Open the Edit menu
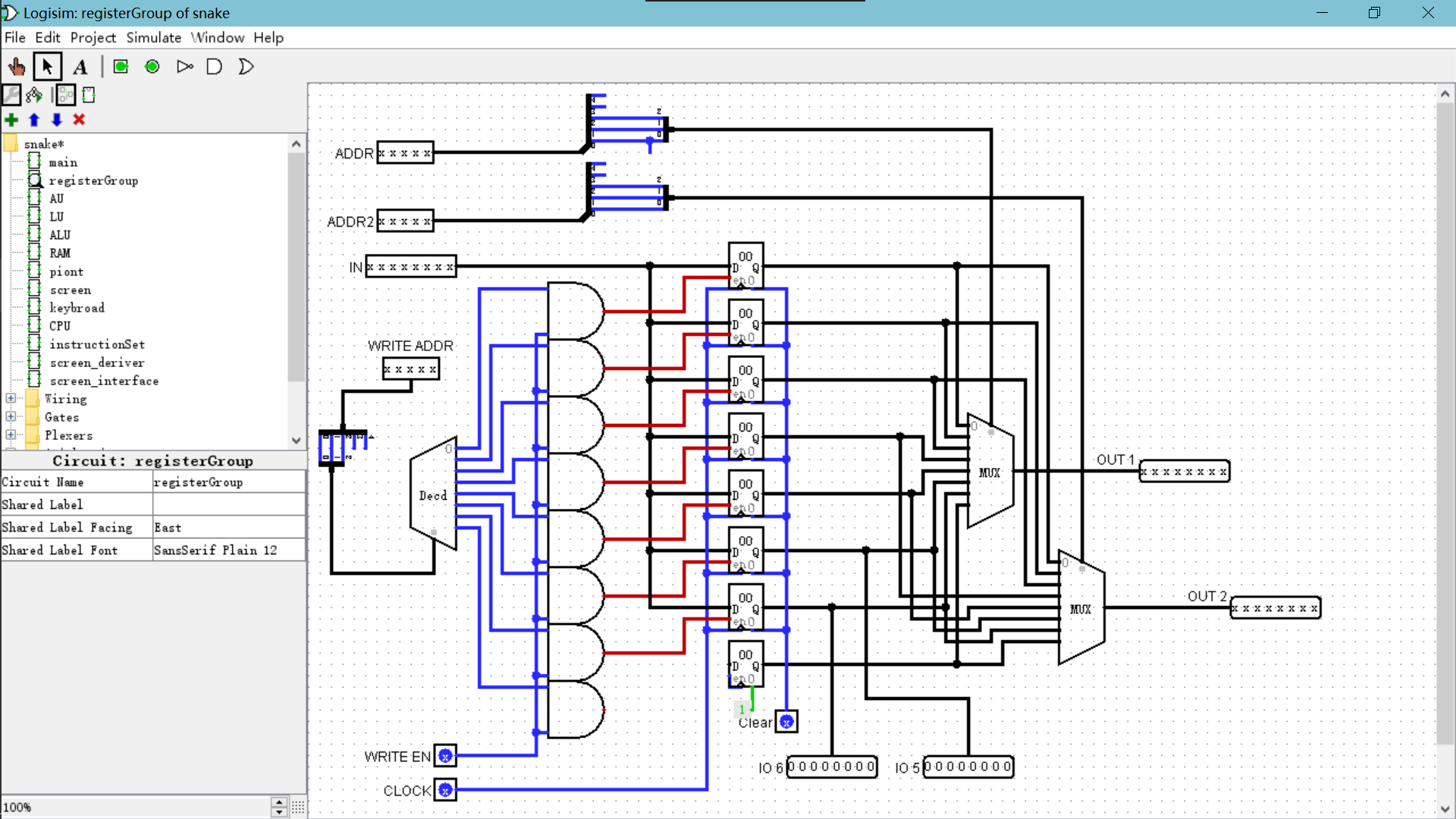The height and width of the screenshot is (819, 1456). point(47,37)
